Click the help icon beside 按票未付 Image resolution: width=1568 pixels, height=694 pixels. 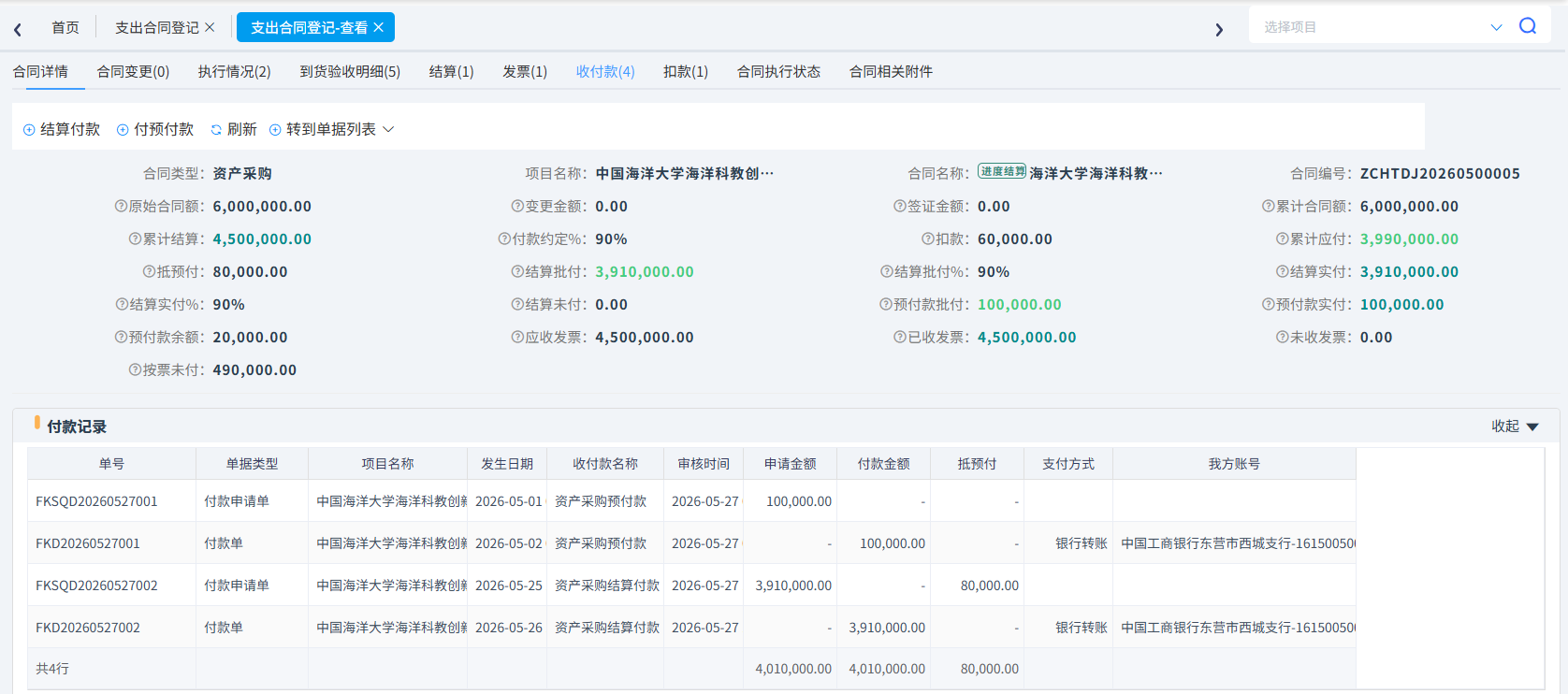coord(135,369)
